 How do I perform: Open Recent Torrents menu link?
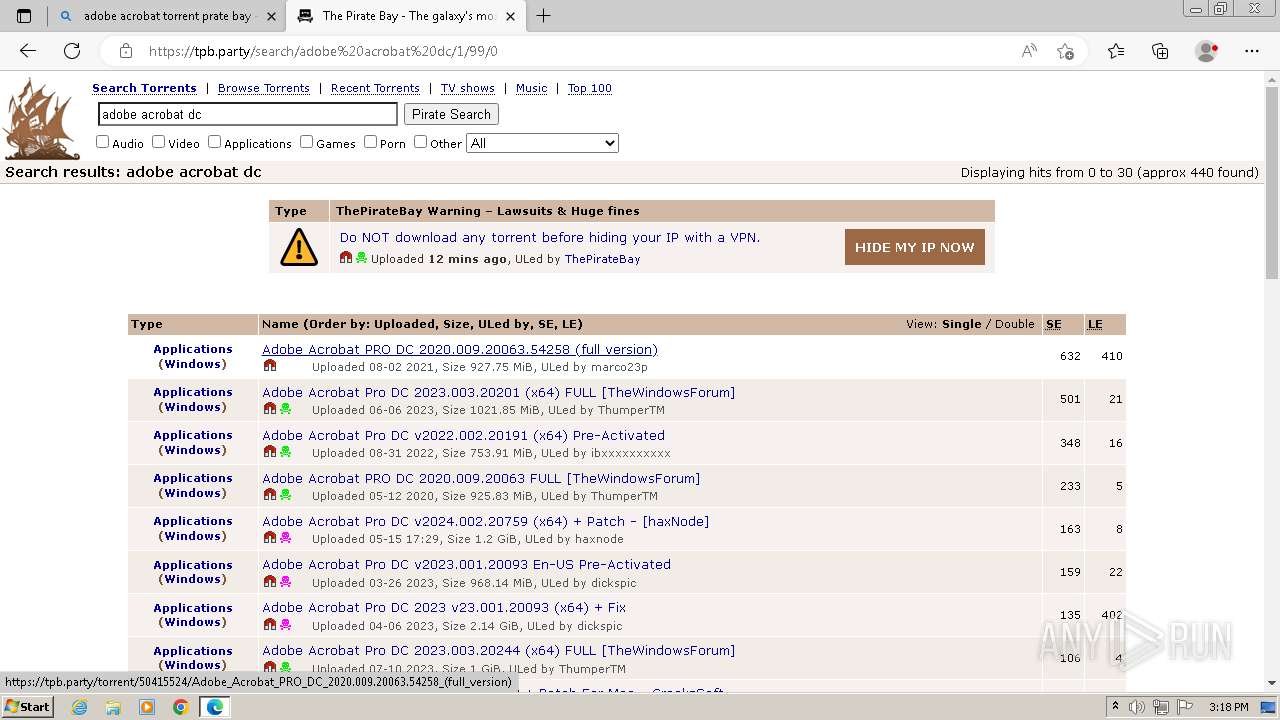point(375,88)
